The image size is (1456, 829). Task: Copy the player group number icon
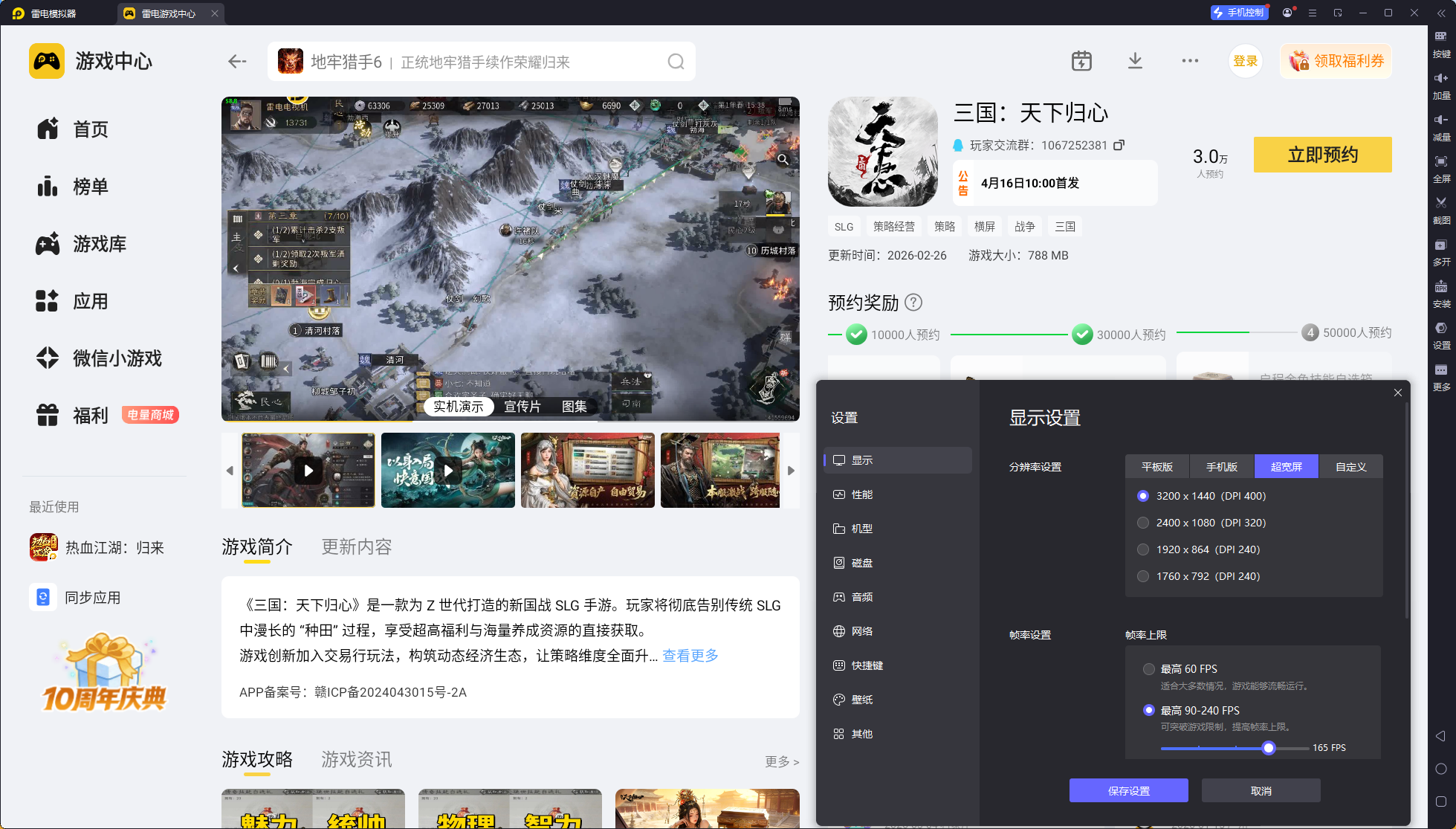pyautogui.click(x=1119, y=145)
